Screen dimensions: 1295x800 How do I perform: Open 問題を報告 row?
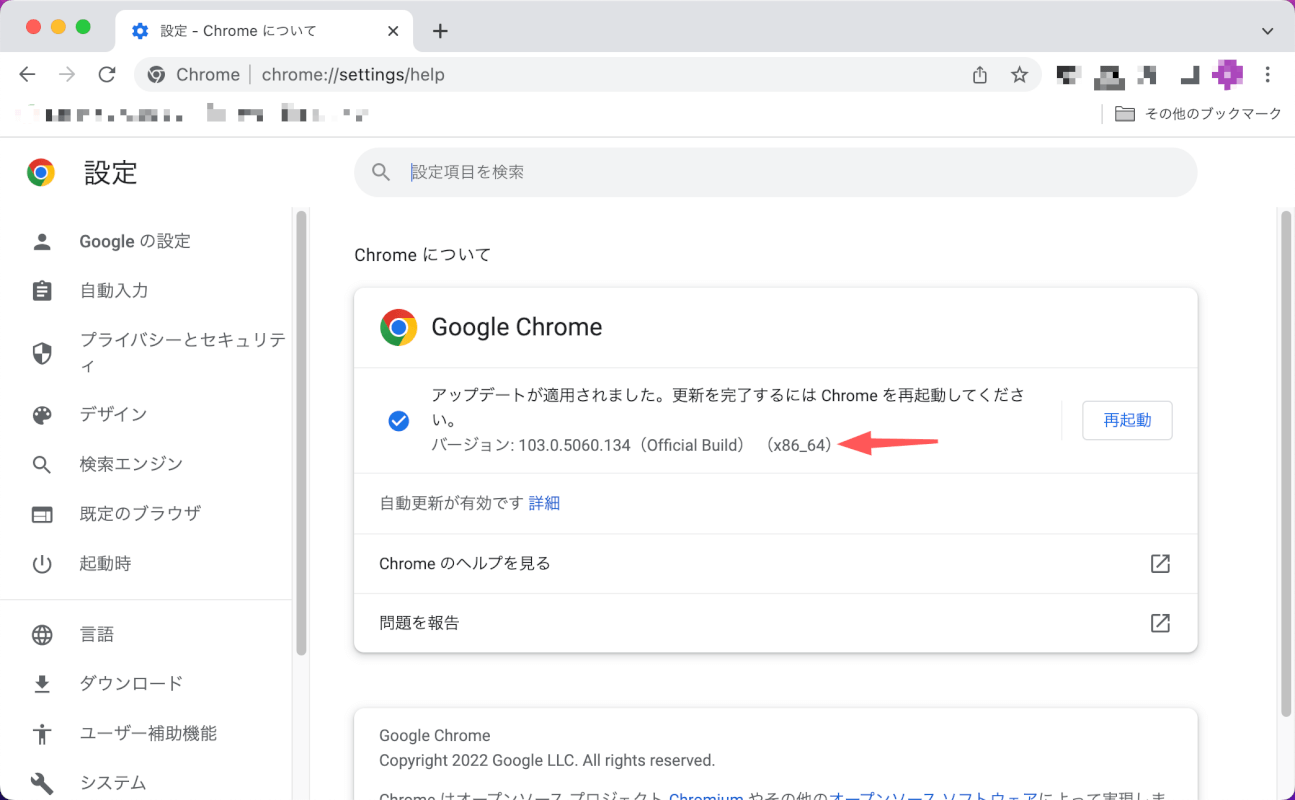coord(775,623)
